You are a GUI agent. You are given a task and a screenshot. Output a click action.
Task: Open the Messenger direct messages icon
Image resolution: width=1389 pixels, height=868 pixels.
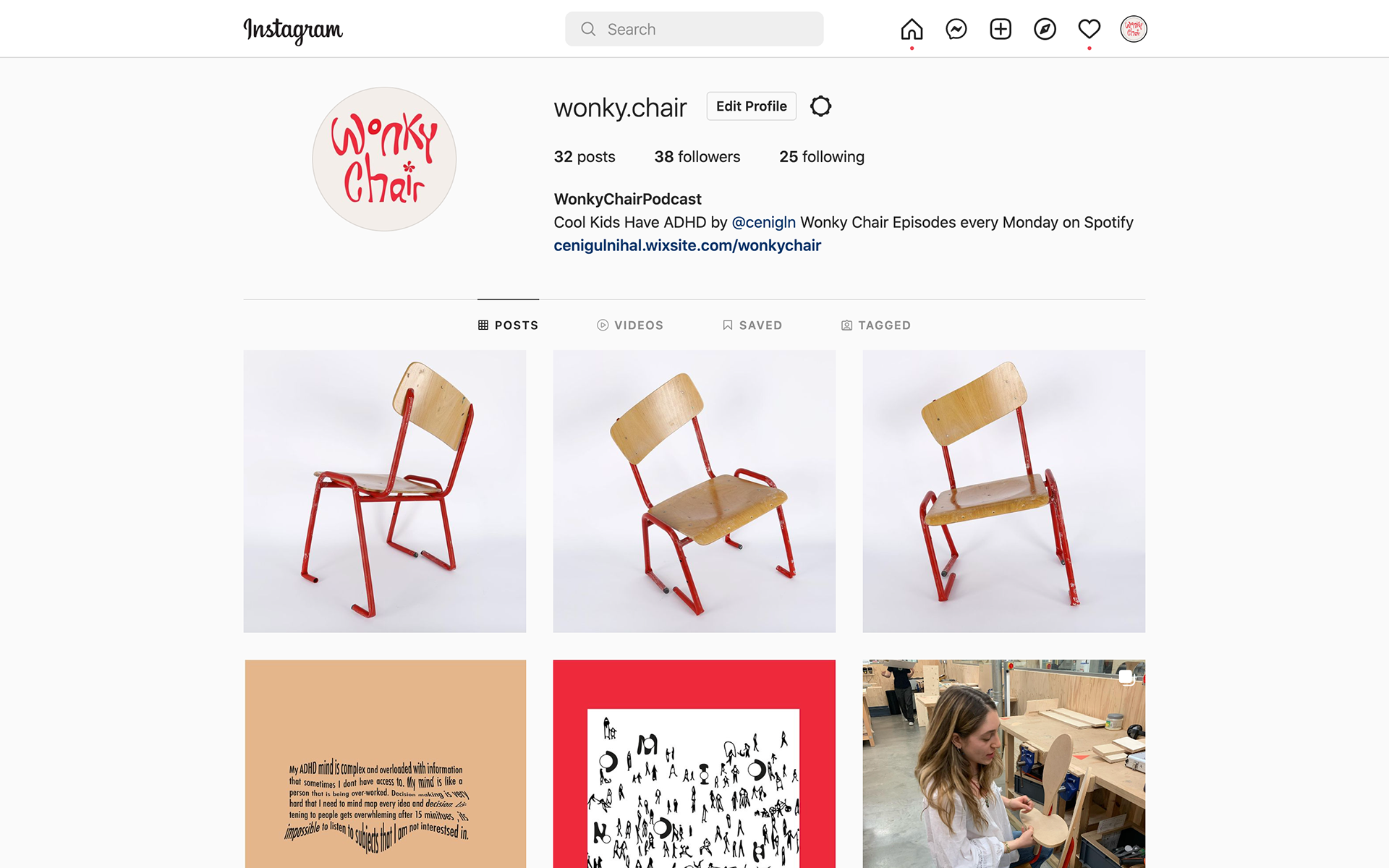tap(956, 29)
